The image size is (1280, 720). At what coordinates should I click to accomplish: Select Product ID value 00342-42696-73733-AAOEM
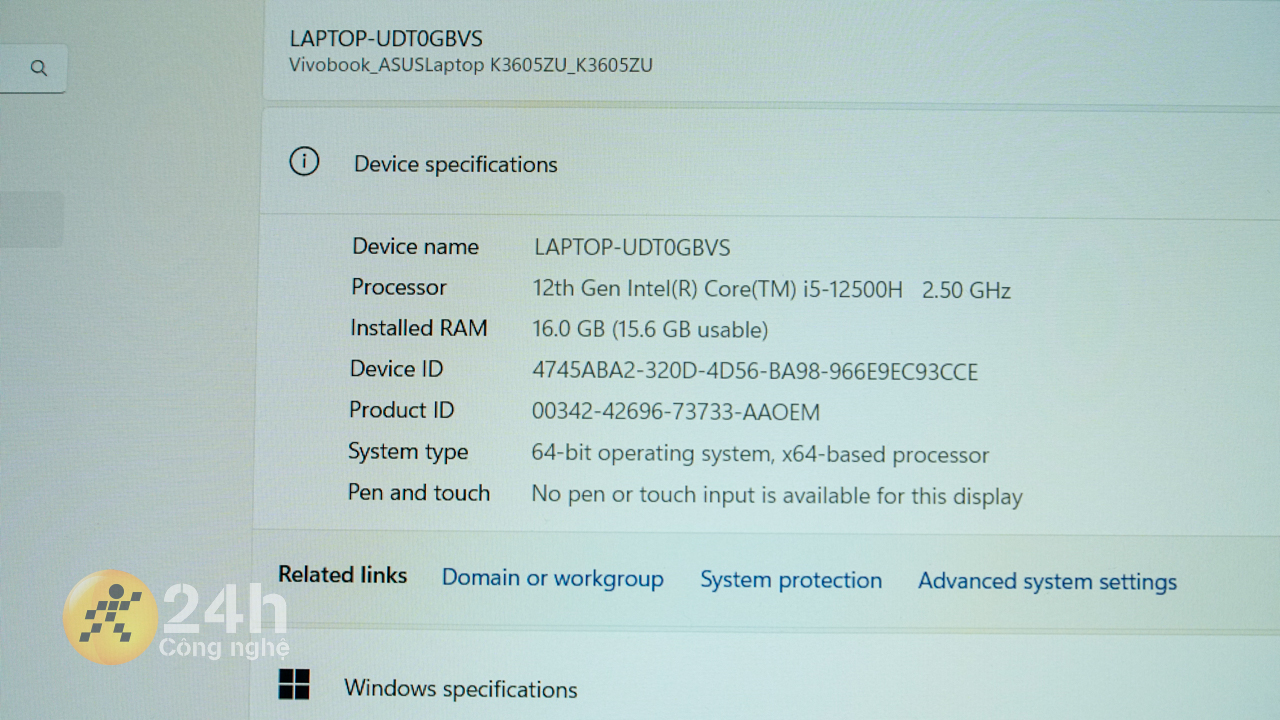676,412
